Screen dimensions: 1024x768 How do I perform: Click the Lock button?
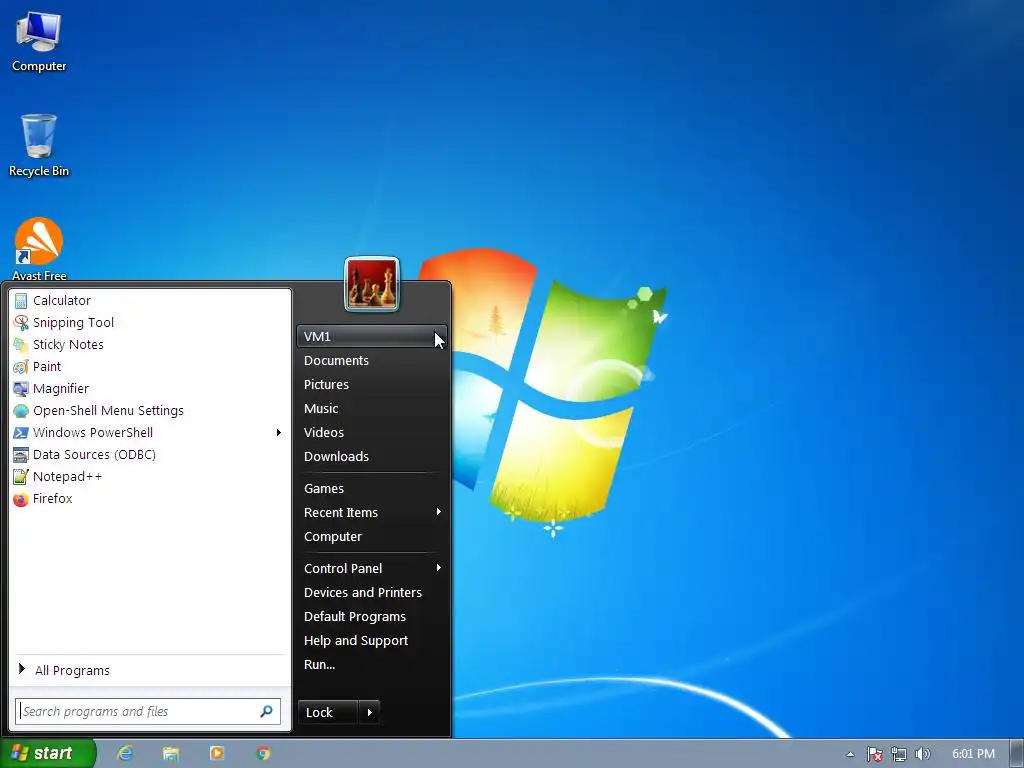click(x=328, y=712)
